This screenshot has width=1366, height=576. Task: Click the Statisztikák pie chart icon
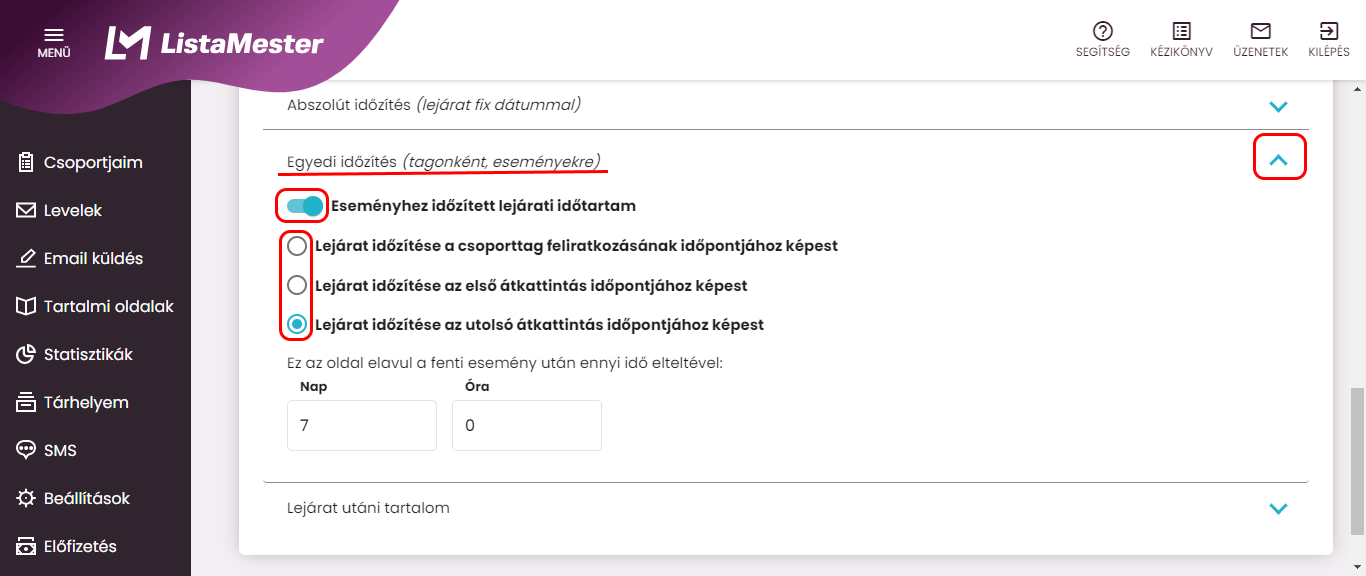[x=27, y=355]
